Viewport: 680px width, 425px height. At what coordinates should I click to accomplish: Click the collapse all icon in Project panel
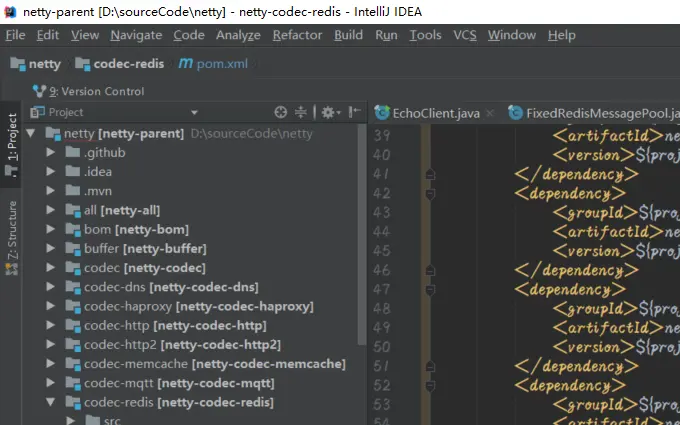click(301, 112)
